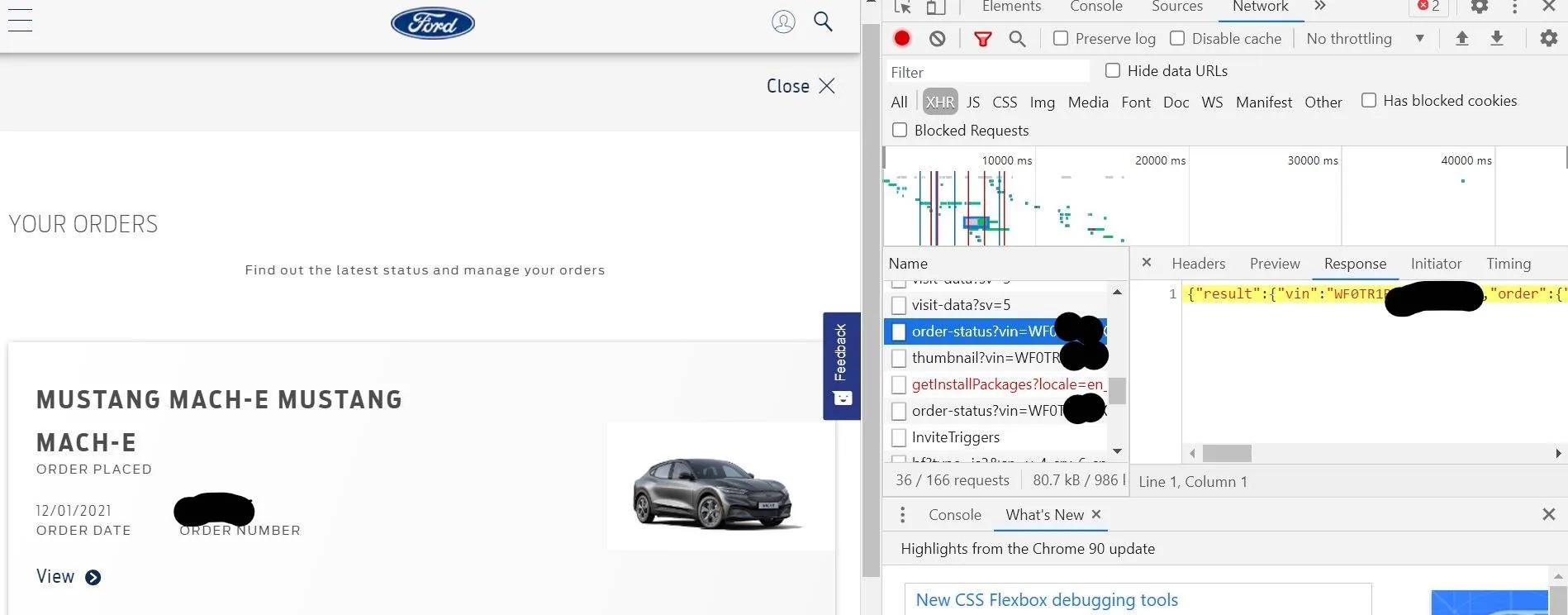Close the request details pane
The image size is (1568, 615).
tap(1146, 262)
